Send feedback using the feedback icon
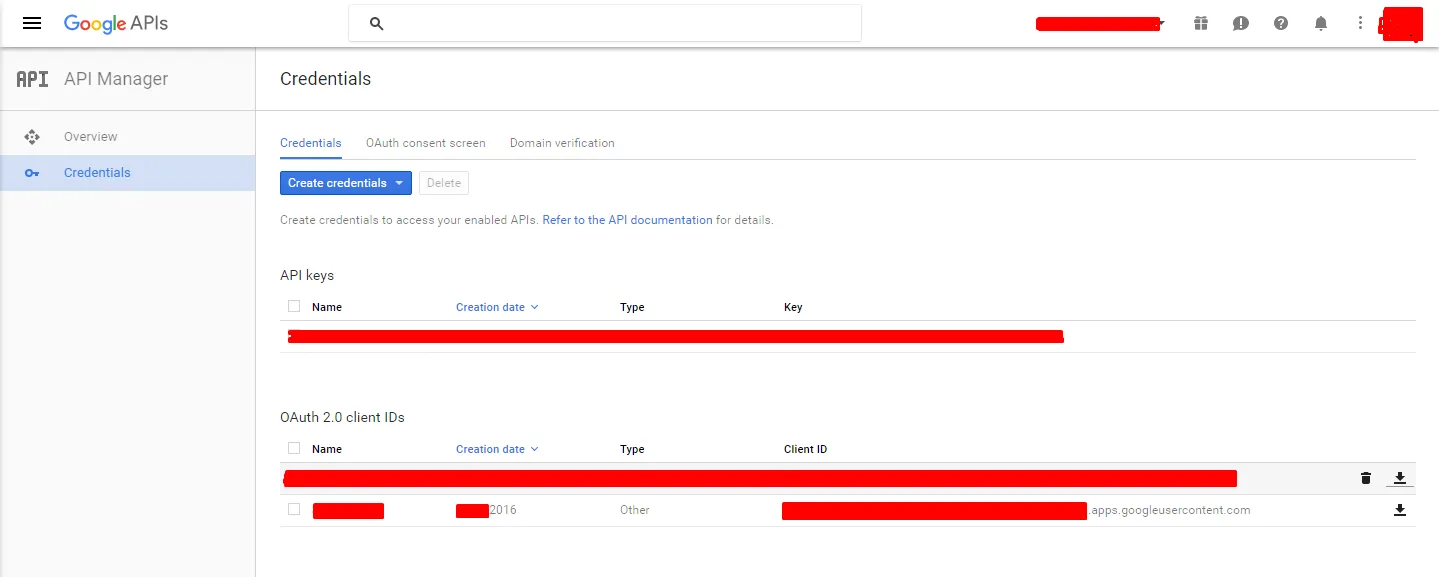The width and height of the screenshot is (1439, 577). [1240, 22]
